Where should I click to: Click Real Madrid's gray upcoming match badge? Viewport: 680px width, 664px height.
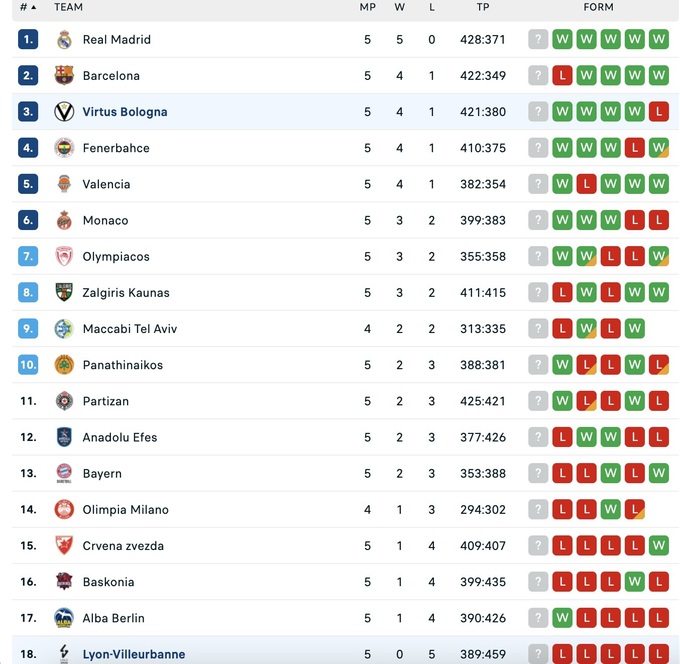click(x=538, y=40)
